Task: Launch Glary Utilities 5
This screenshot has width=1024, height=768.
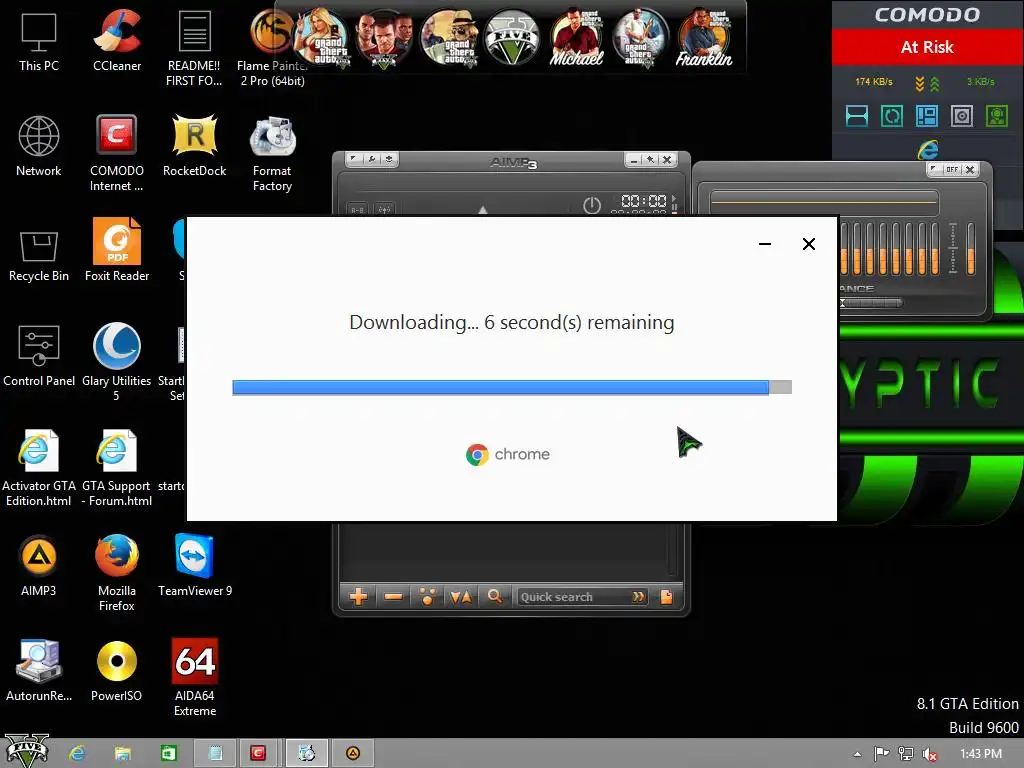Action: [x=117, y=363]
